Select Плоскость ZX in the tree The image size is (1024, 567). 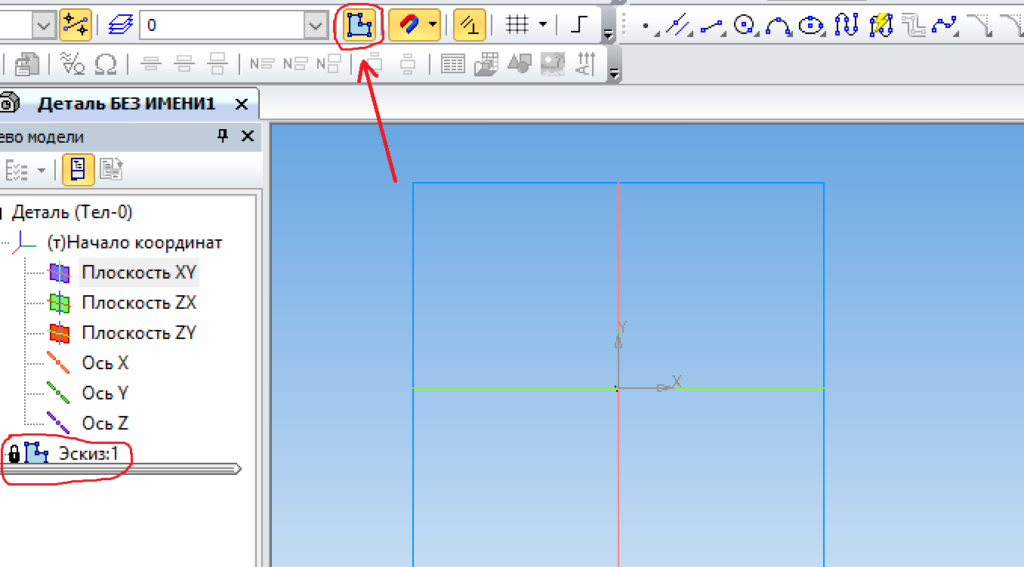[x=138, y=302]
